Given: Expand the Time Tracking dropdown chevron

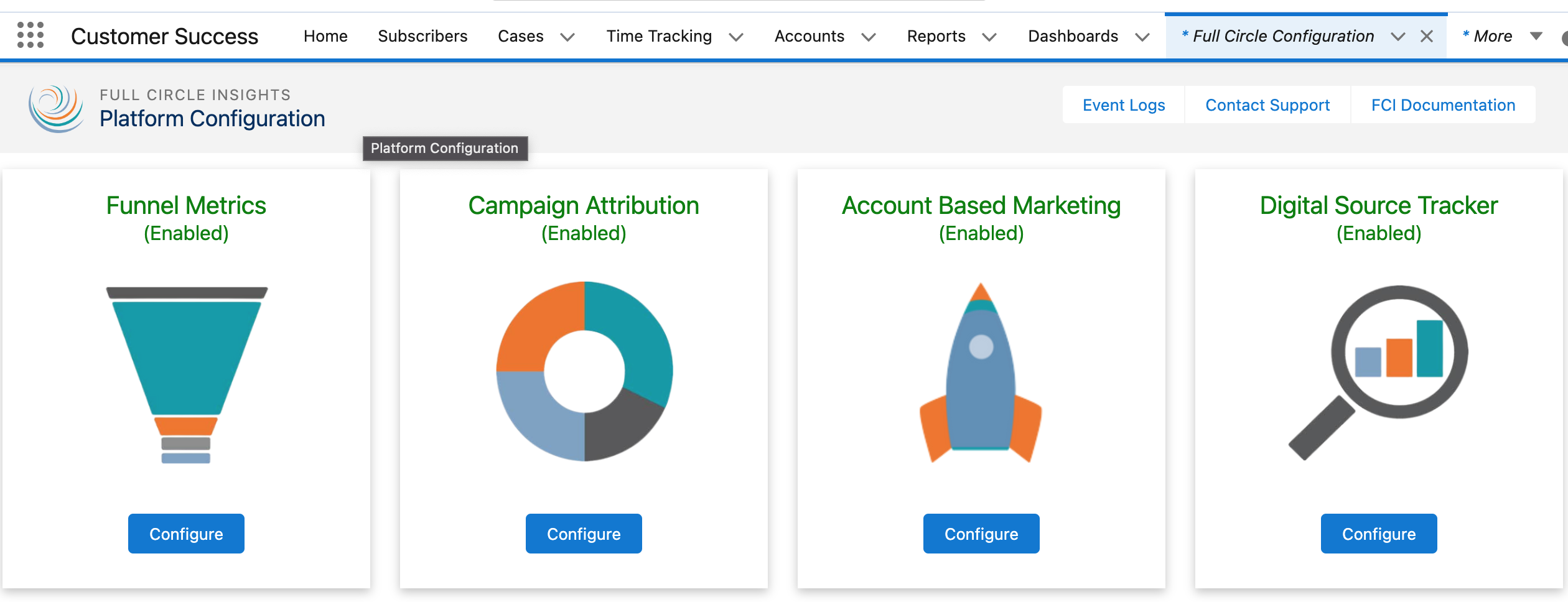Looking at the screenshot, I should coord(736,37).
